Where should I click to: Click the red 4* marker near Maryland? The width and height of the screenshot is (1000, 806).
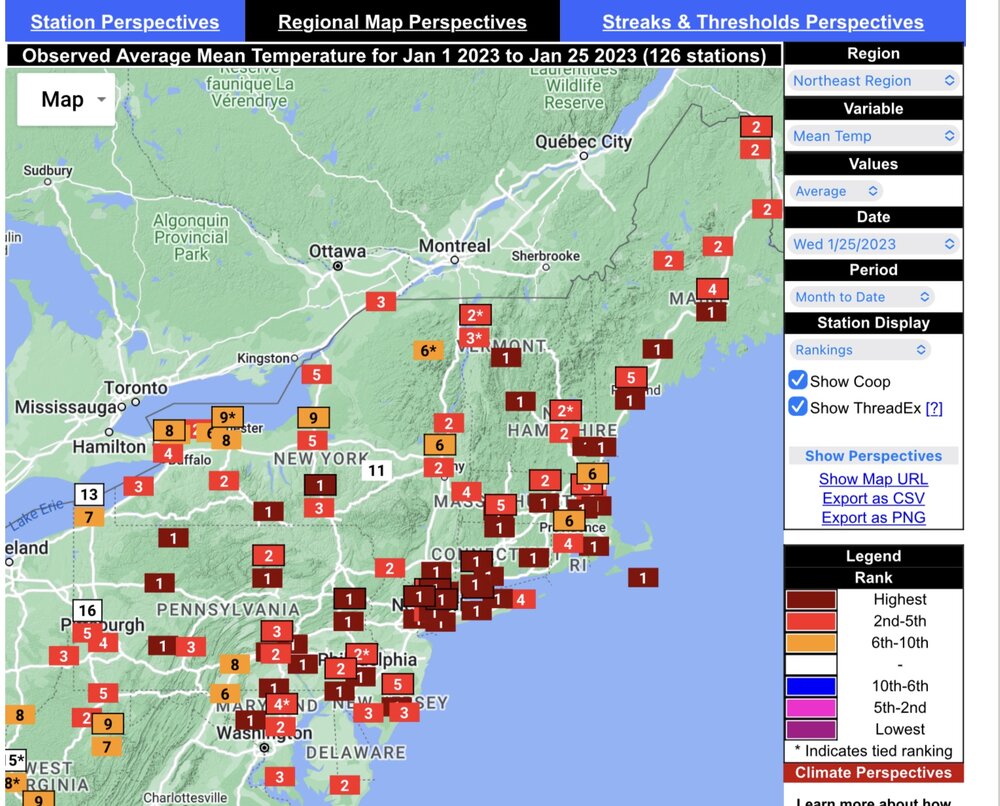click(282, 704)
